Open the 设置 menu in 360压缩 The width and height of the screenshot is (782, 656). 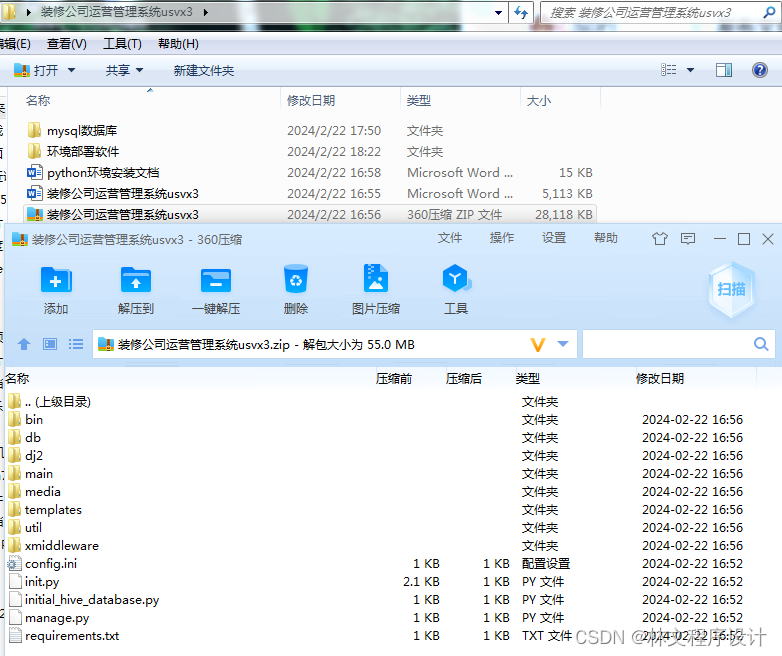click(x=554, y=238)
